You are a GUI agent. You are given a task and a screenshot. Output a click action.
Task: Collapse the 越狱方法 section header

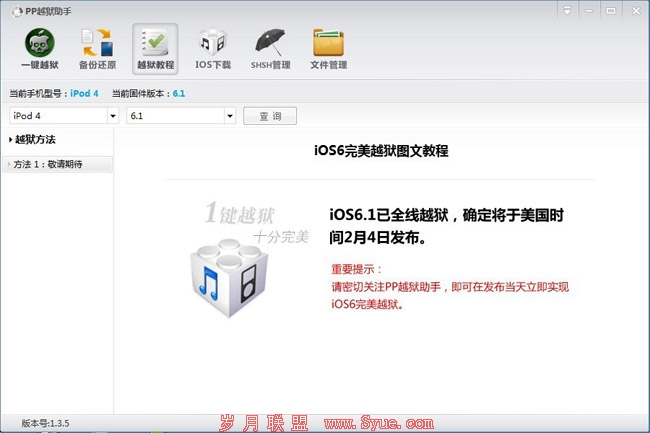(32, 140)
